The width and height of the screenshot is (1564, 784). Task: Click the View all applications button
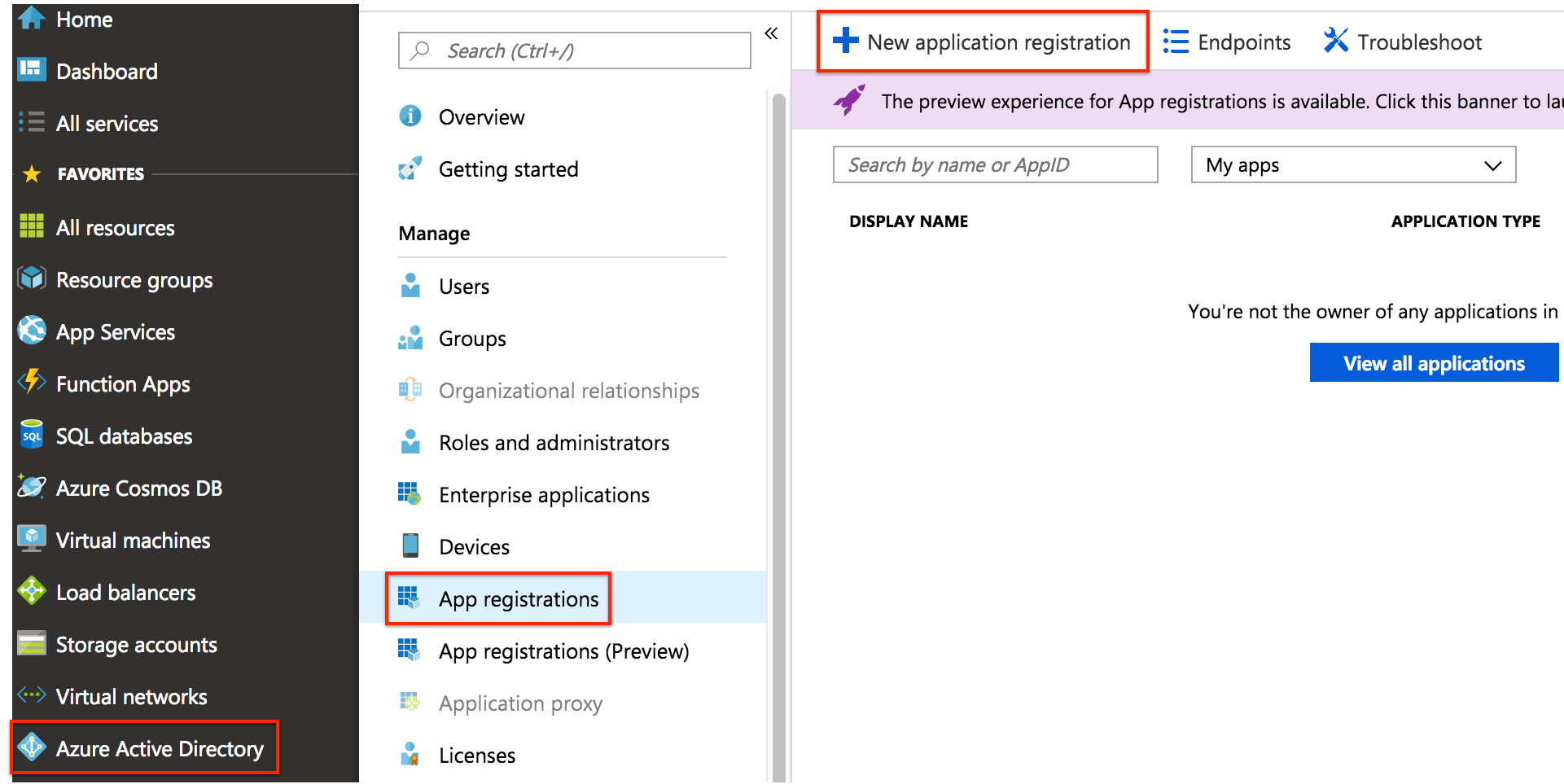tap(1433, 363)
